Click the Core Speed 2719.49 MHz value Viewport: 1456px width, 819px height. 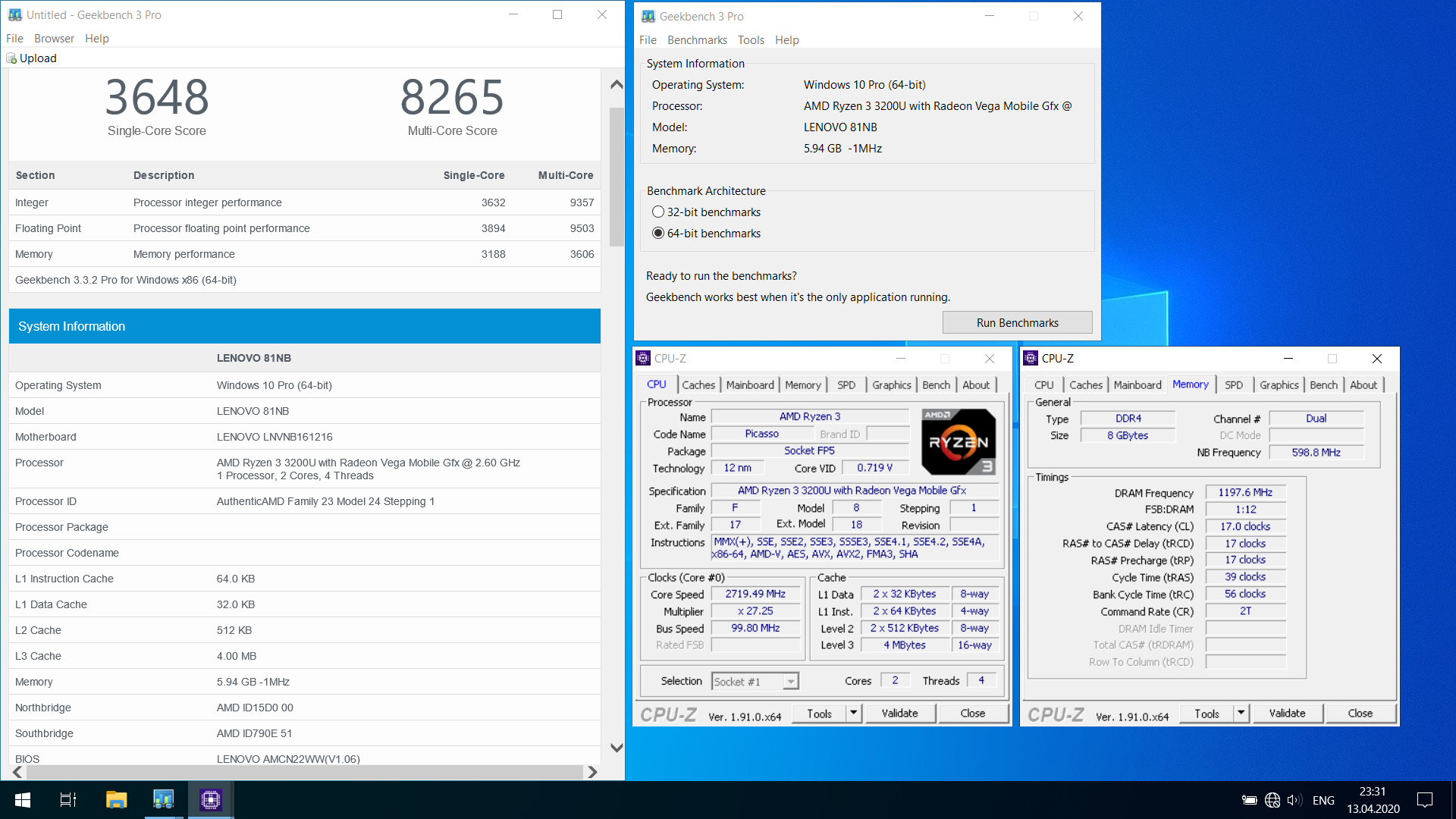755,595
